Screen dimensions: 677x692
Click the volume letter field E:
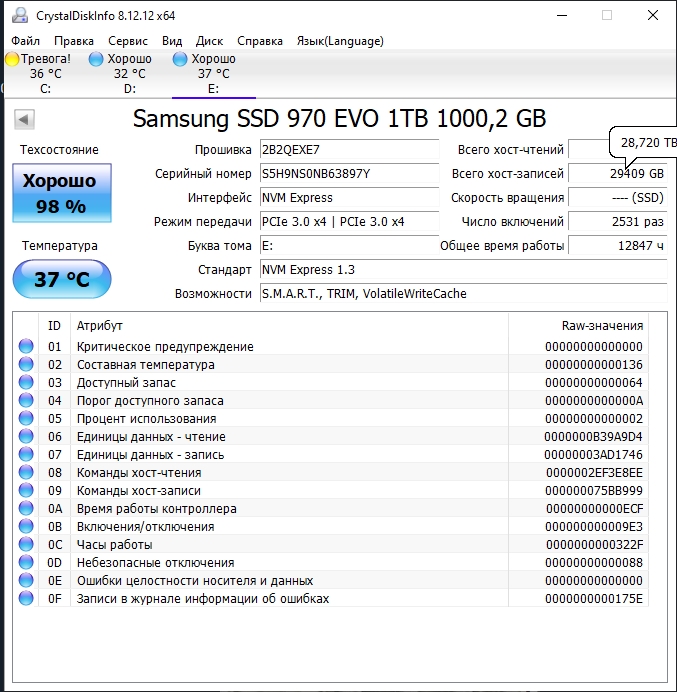tap(349, 245)
